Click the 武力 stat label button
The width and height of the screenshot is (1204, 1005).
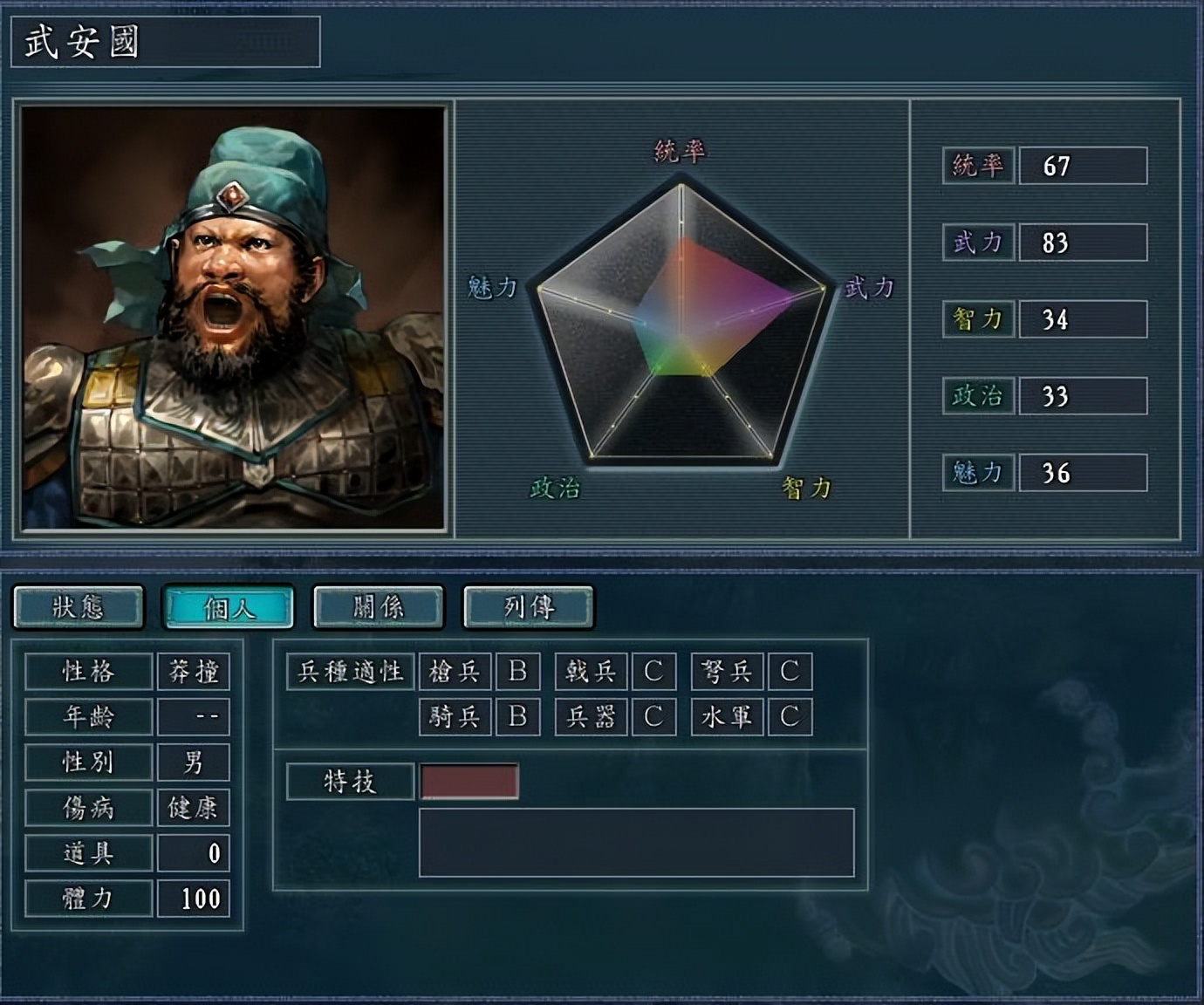pyautogui.click(x=978, y=242)
